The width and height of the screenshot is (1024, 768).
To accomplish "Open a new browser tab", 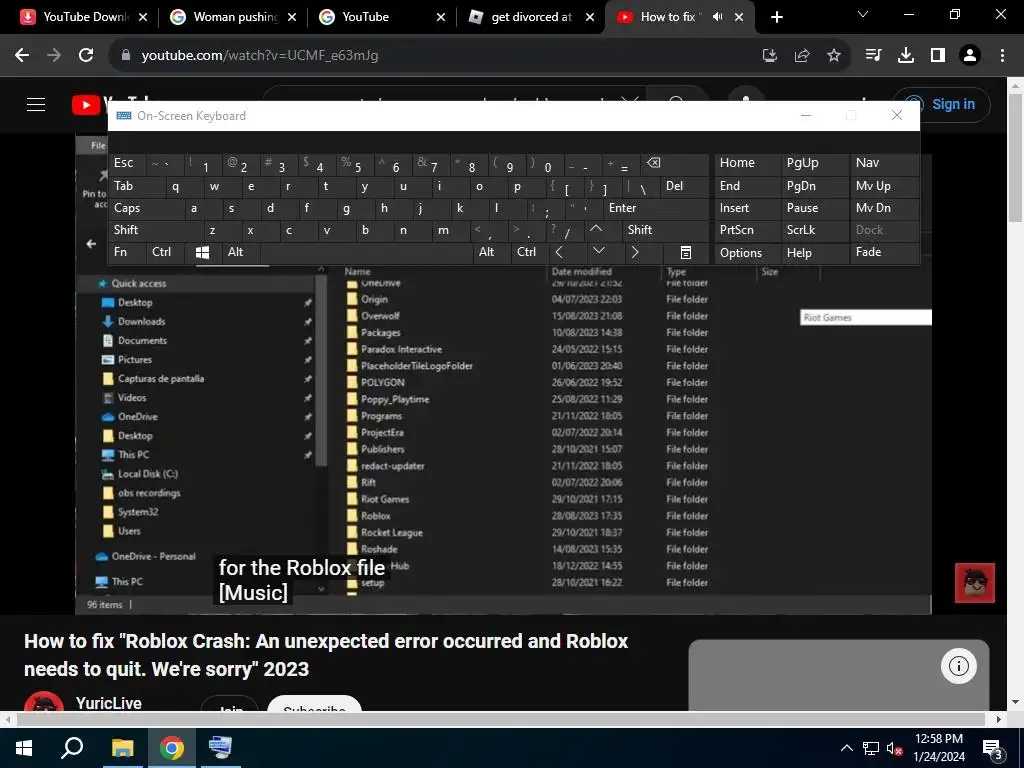I will click(776, 17).
